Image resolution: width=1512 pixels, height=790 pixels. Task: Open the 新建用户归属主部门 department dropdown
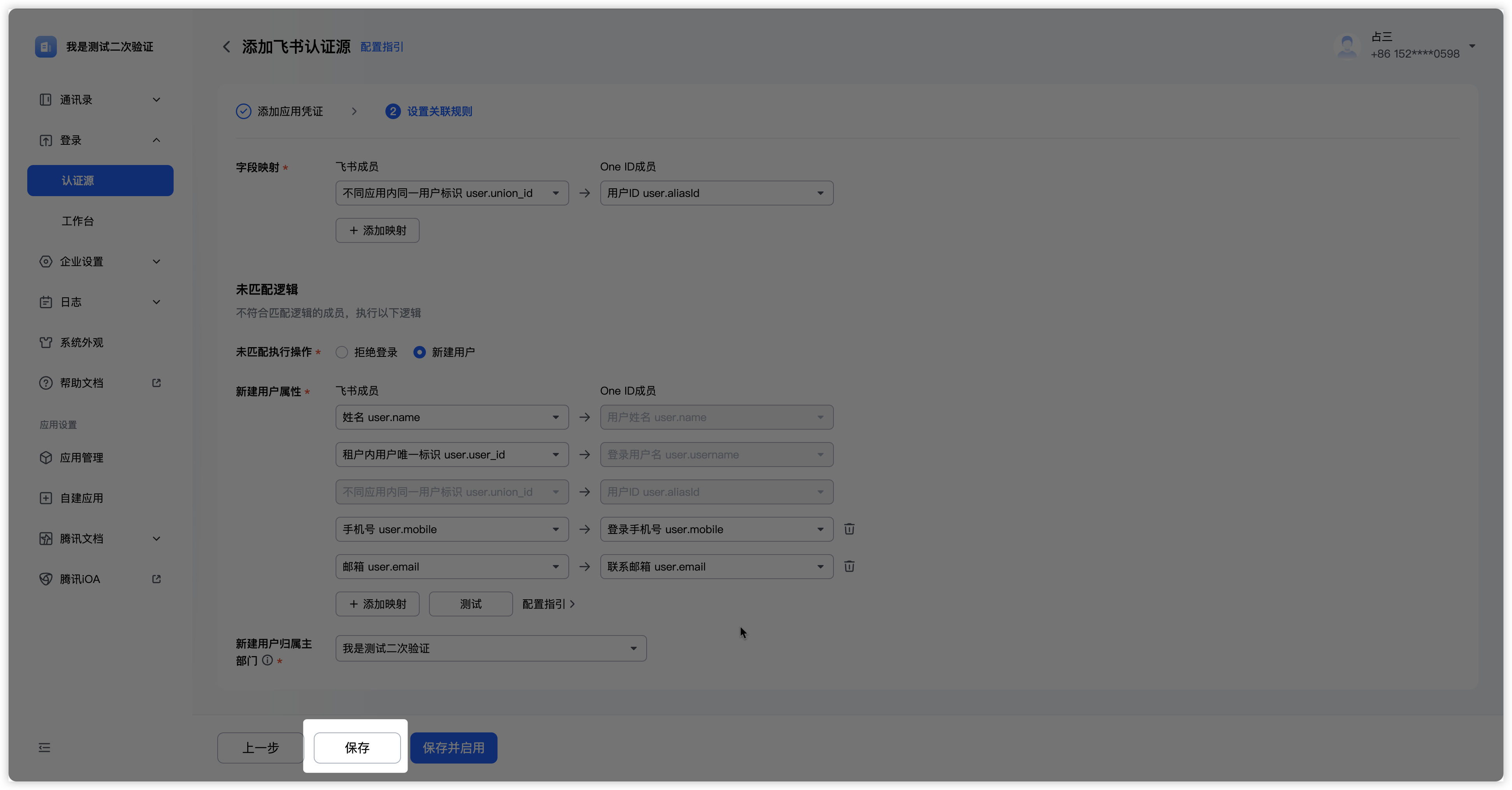click(x=491, y=649)
